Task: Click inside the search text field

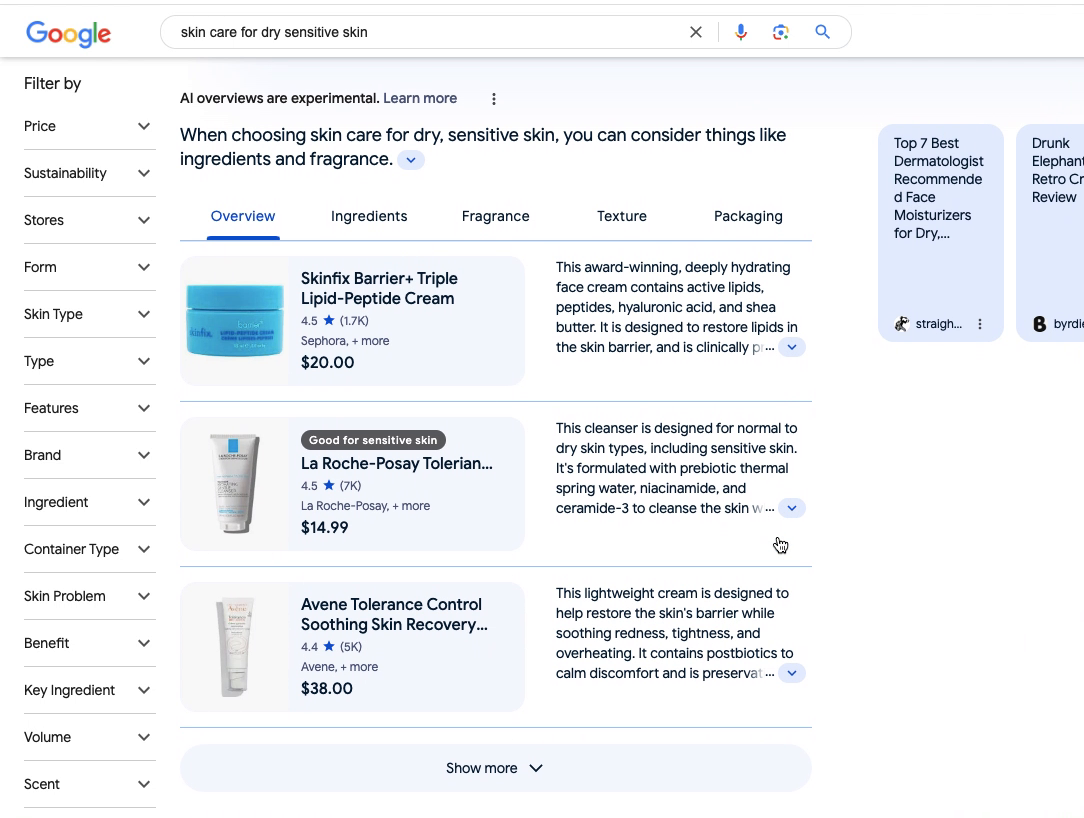Action: pos(420,32)
